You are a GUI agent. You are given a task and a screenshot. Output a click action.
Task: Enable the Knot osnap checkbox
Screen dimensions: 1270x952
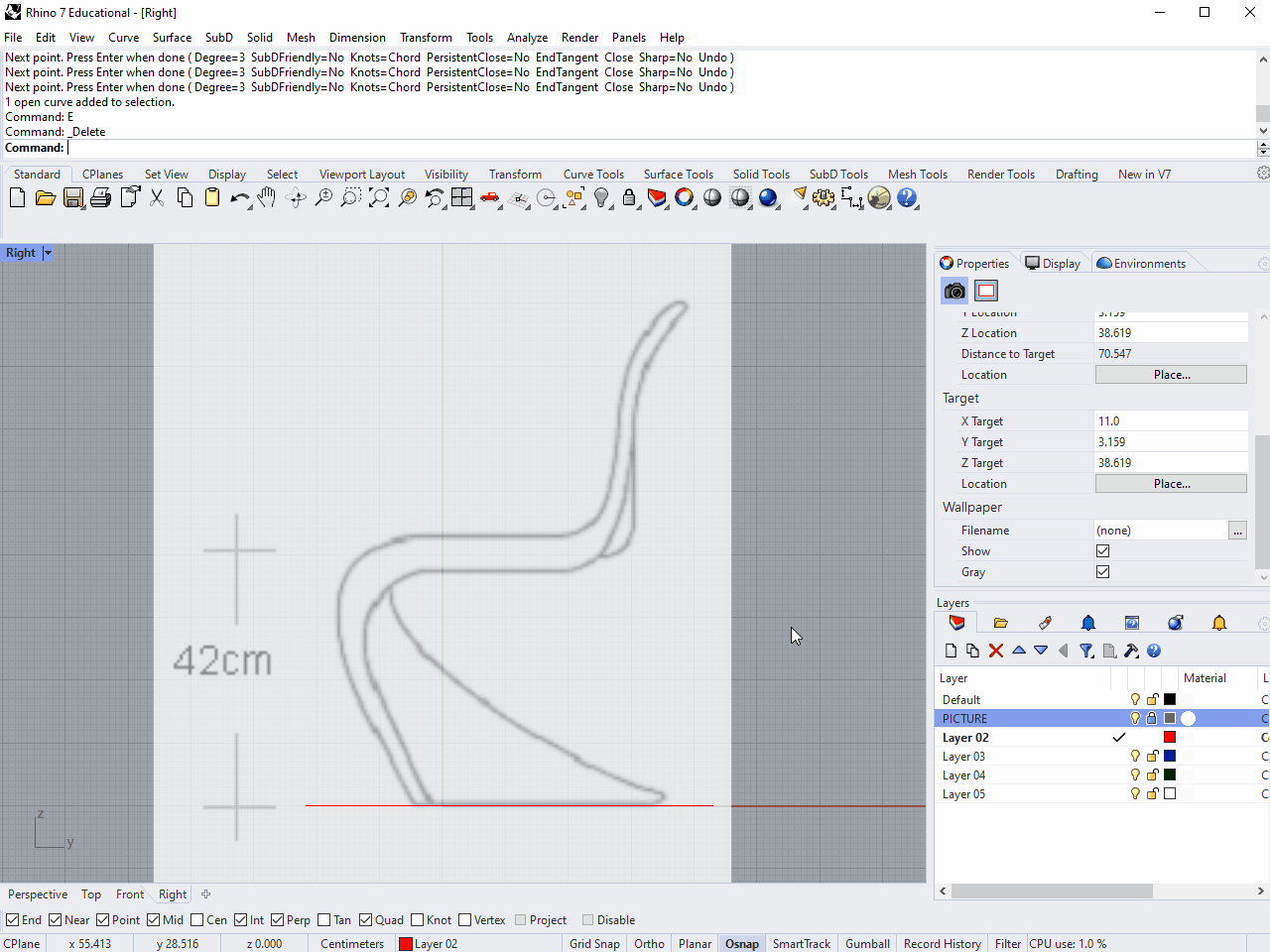(x=418, y=920)
